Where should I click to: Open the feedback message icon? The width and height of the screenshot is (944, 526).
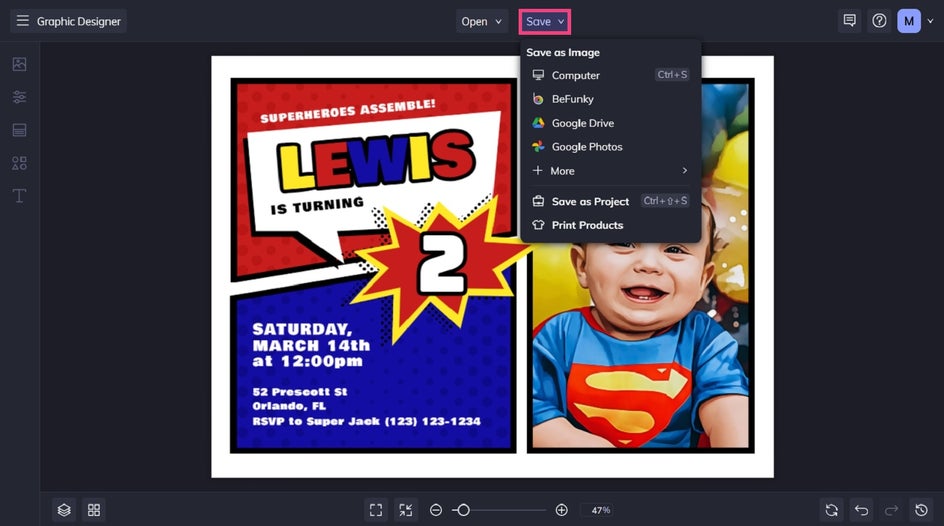tap(849, 21)
